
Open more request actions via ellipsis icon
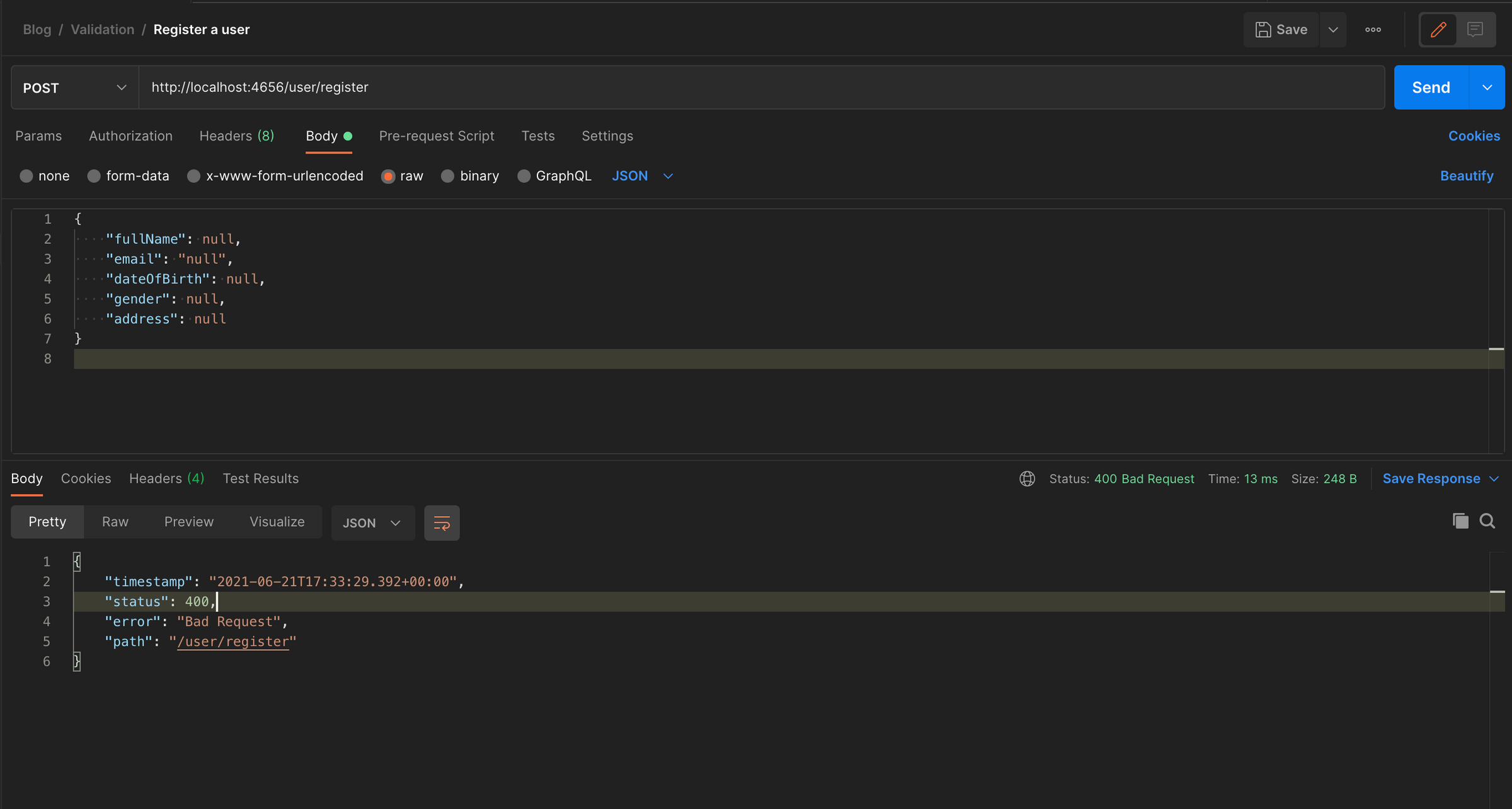(1373, 29)
